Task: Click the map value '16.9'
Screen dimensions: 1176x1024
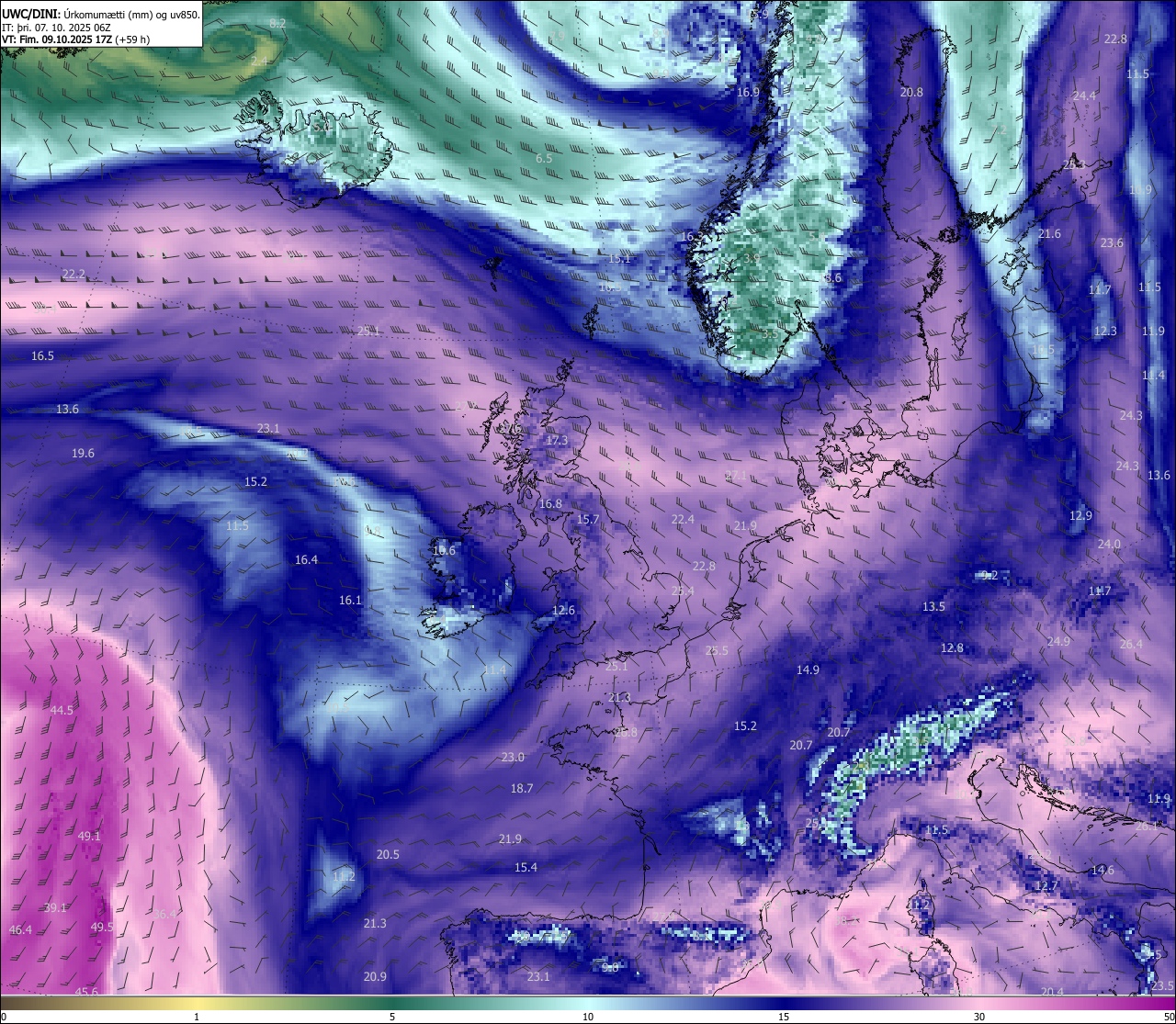Action: point(748,93)
